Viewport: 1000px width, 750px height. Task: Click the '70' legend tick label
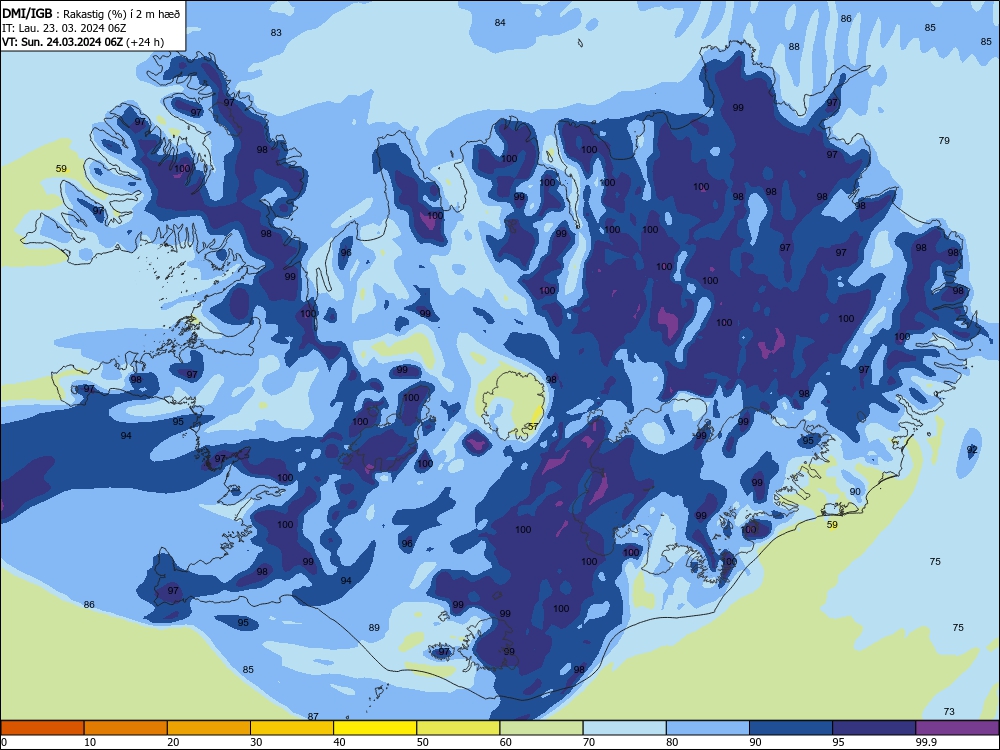tap(589, 742)
